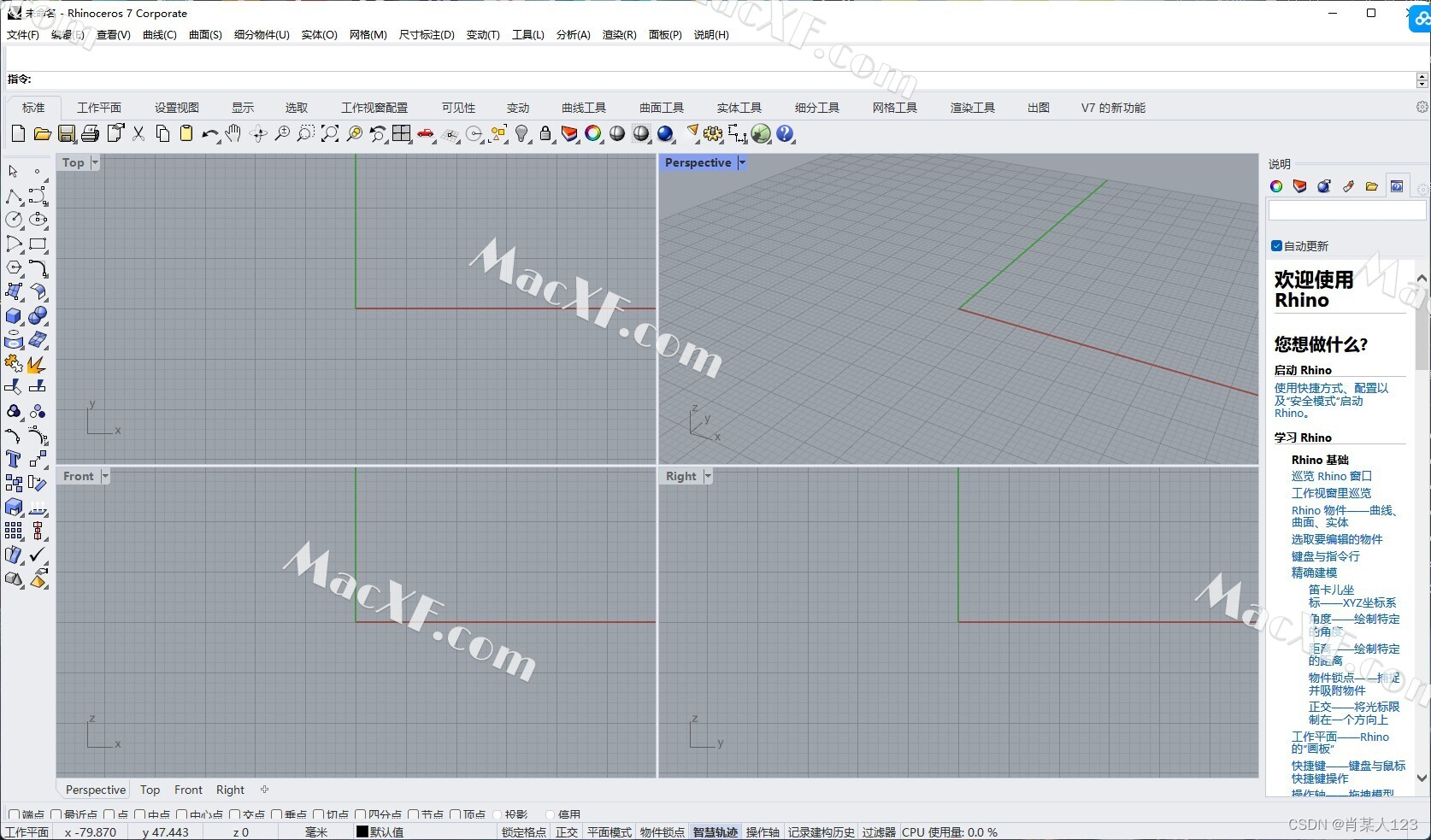Screen dimensions: 1431x840
Task: Open Options gear icon in toolbar
Action: [x=713, y=133]
